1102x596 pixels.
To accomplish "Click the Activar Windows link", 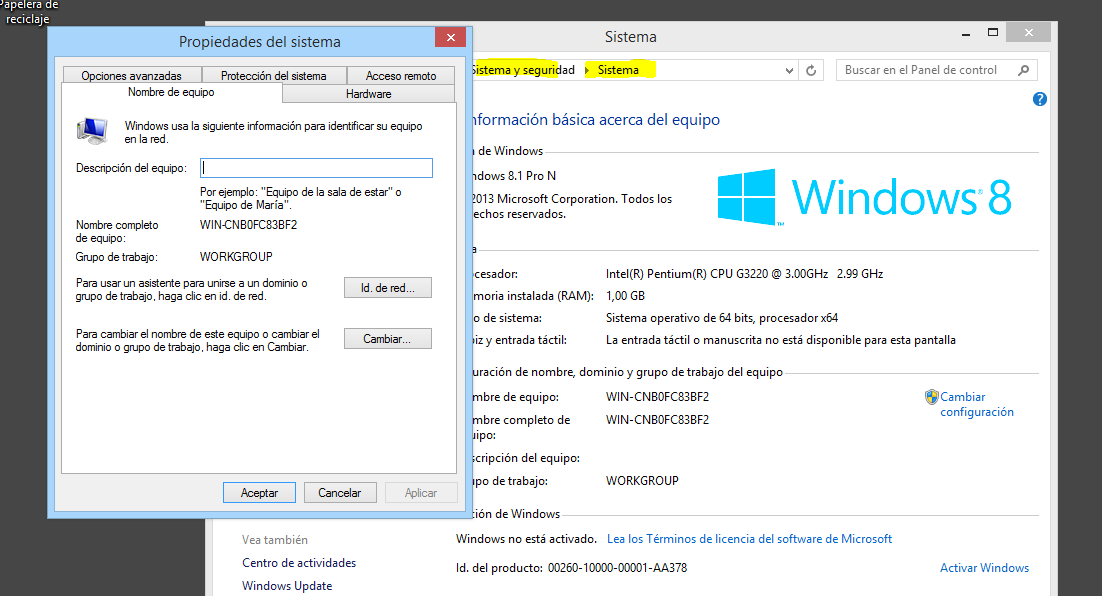I will [984, 568].
